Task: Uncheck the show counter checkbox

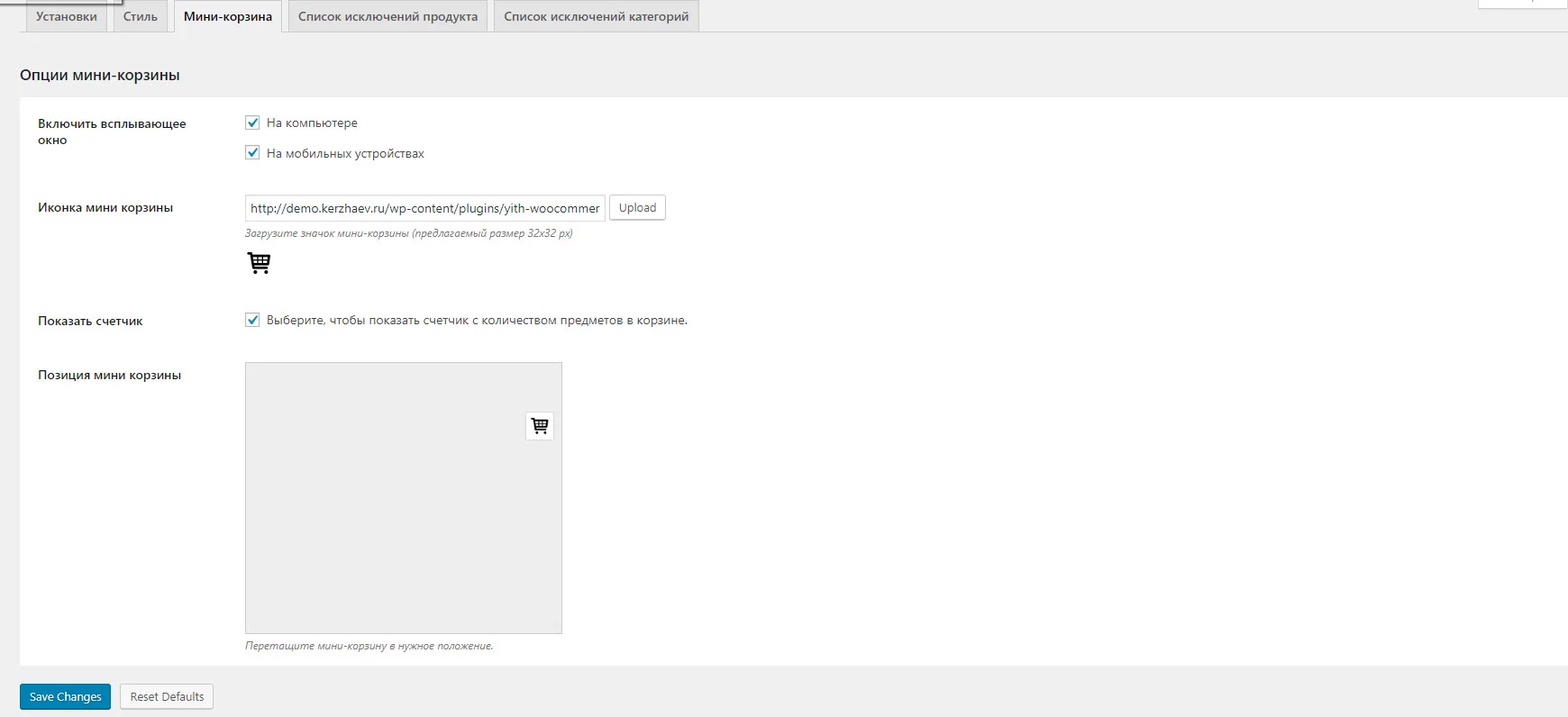Action: [252, 320]
